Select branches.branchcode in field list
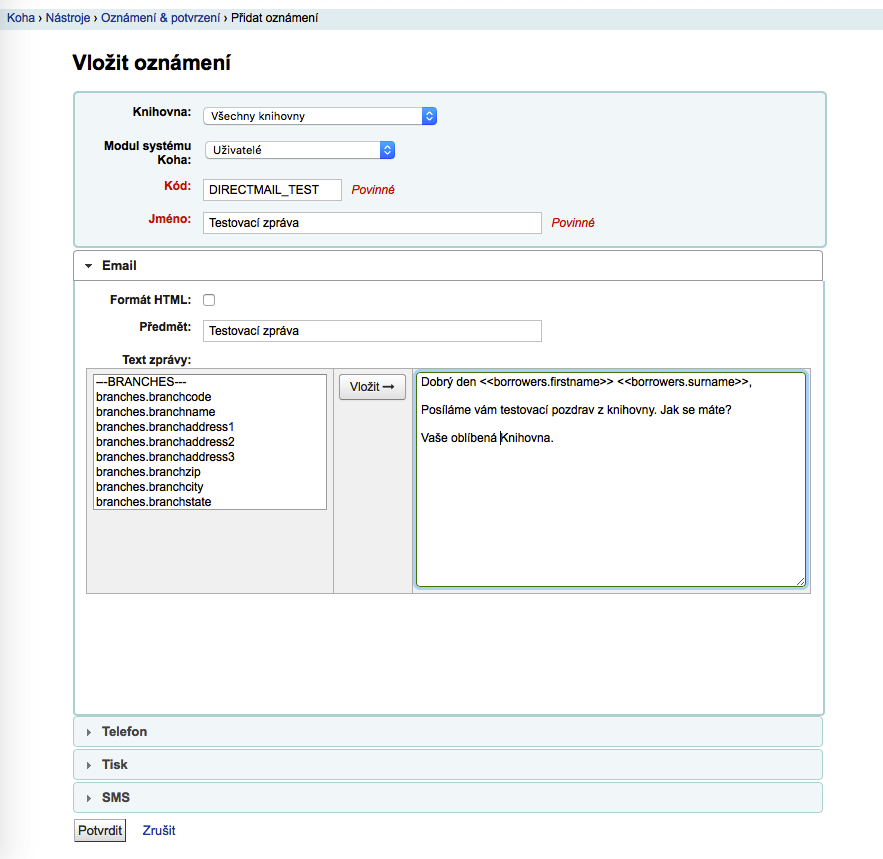This screenshot has height=859, width=883. (209, 397)
